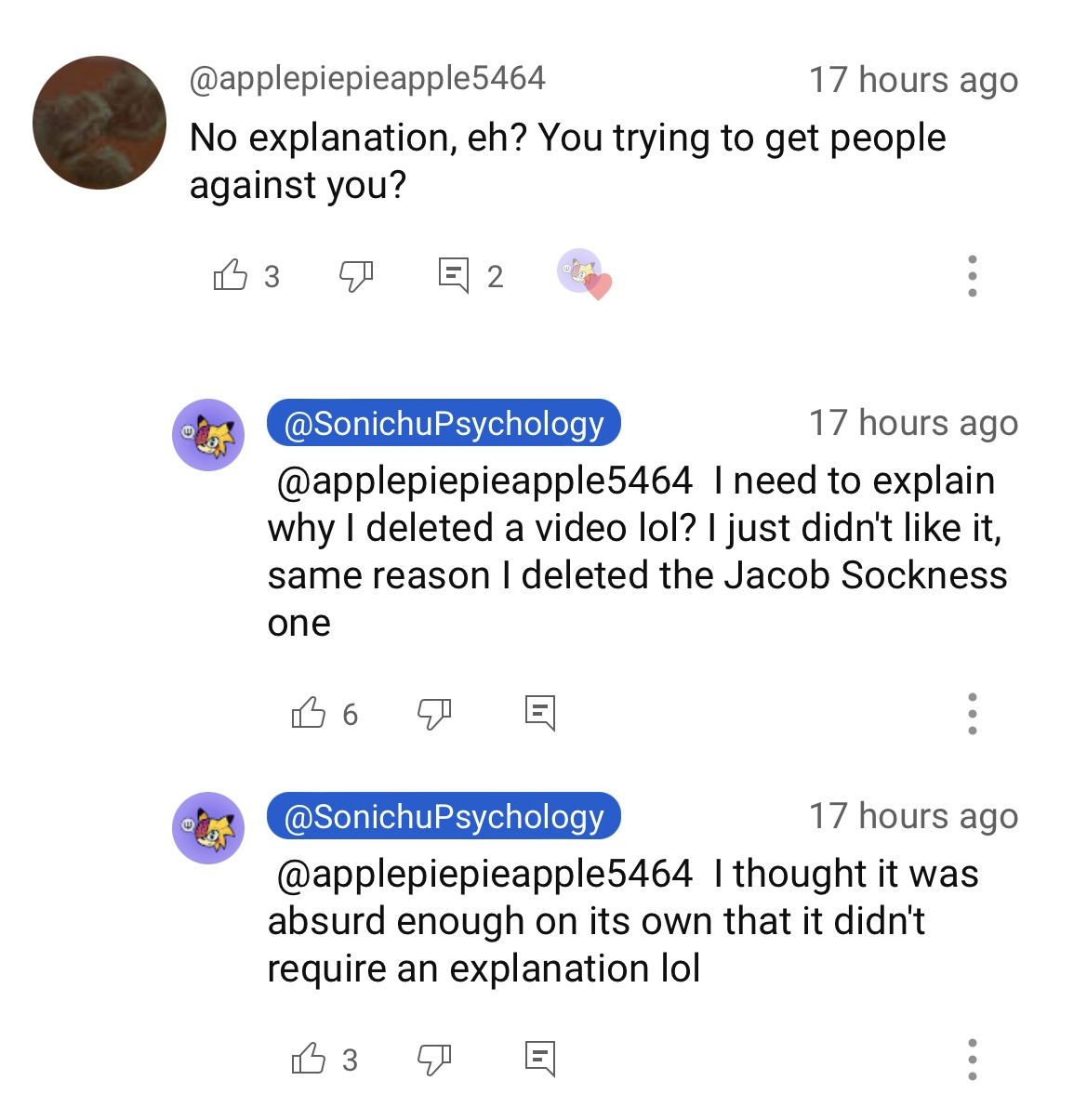Reply to the 'absurd enough on its own' comment
The height and width of the screenshot is (1120, 1087).
click(x=540, y=1059)
